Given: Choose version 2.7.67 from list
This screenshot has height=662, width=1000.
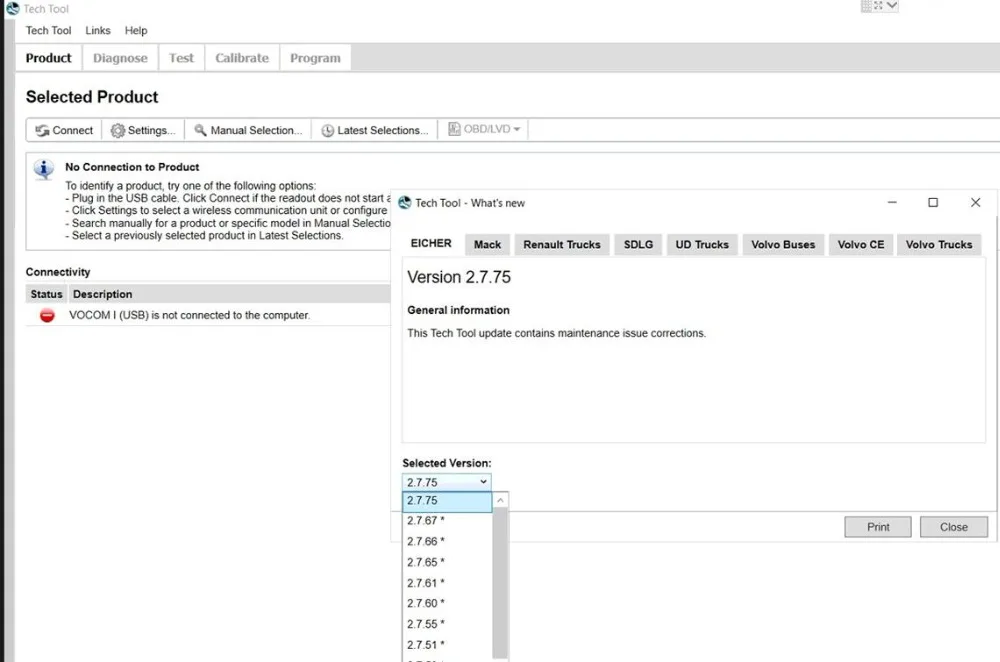Looking at the screenshot, I should 447,521.
